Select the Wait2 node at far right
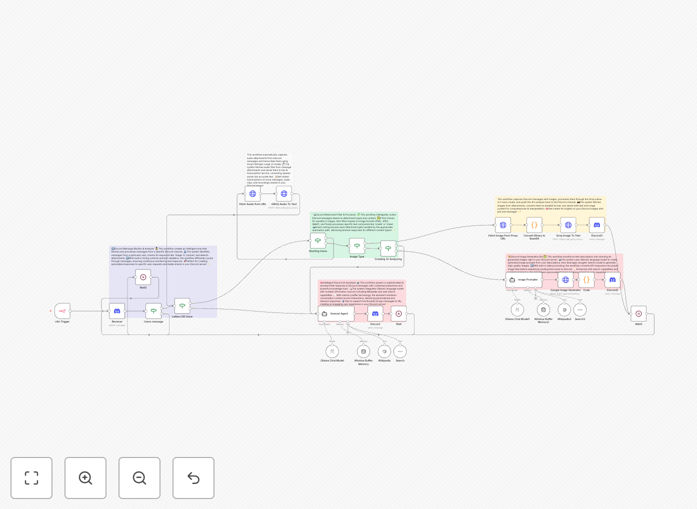This screenshot has width=697, height=509. pyautogui.click(x=638, y=313)
